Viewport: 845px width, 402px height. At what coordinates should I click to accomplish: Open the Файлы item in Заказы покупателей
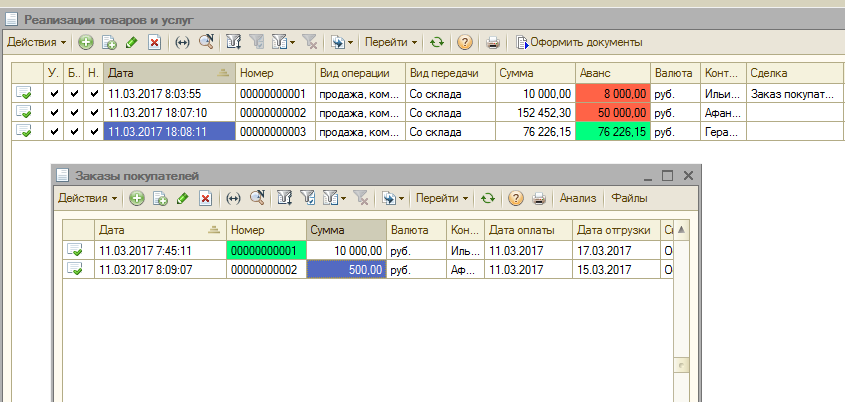(x=629, y=198)
